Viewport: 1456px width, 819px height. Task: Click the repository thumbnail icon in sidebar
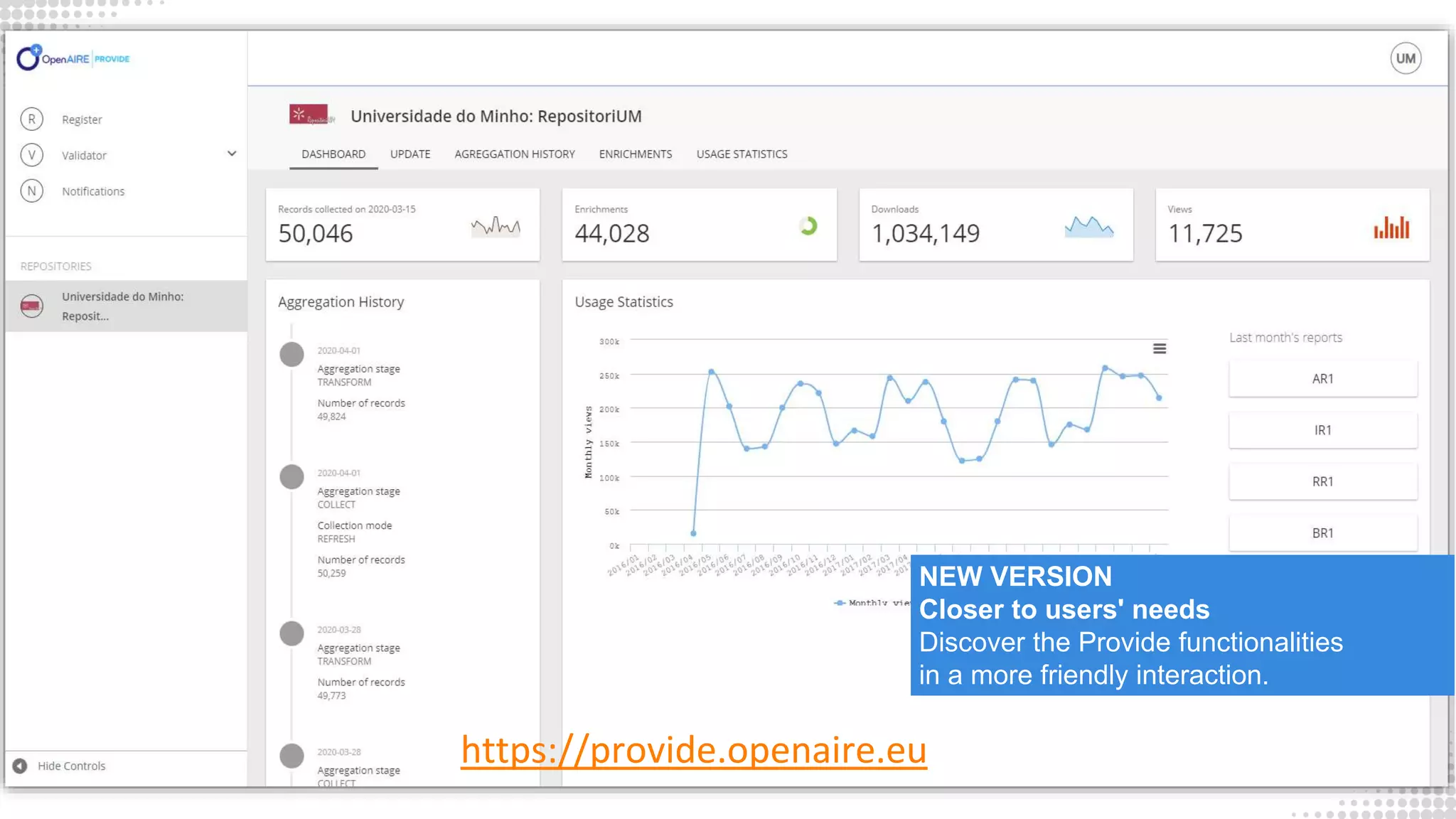(32, 306)
